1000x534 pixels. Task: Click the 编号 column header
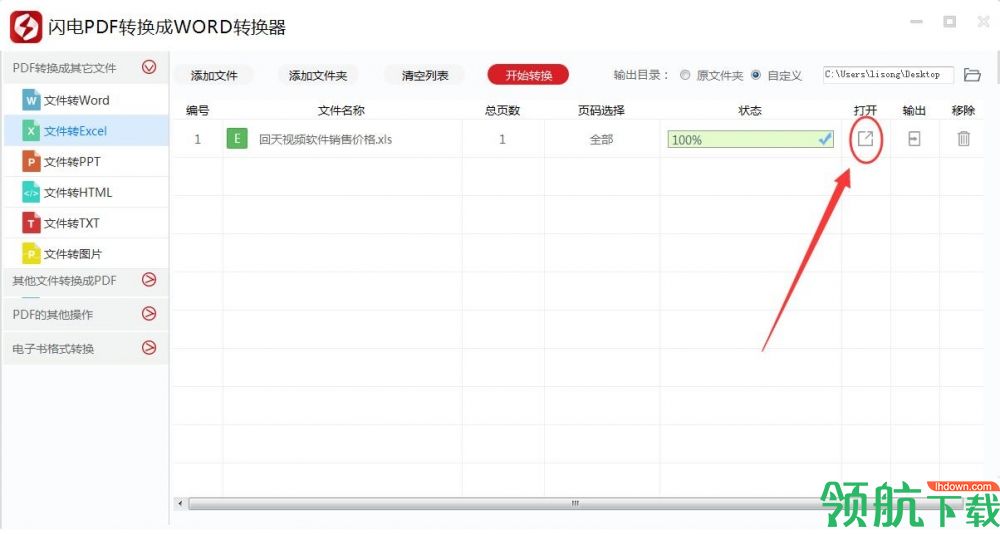click(197, 110)
